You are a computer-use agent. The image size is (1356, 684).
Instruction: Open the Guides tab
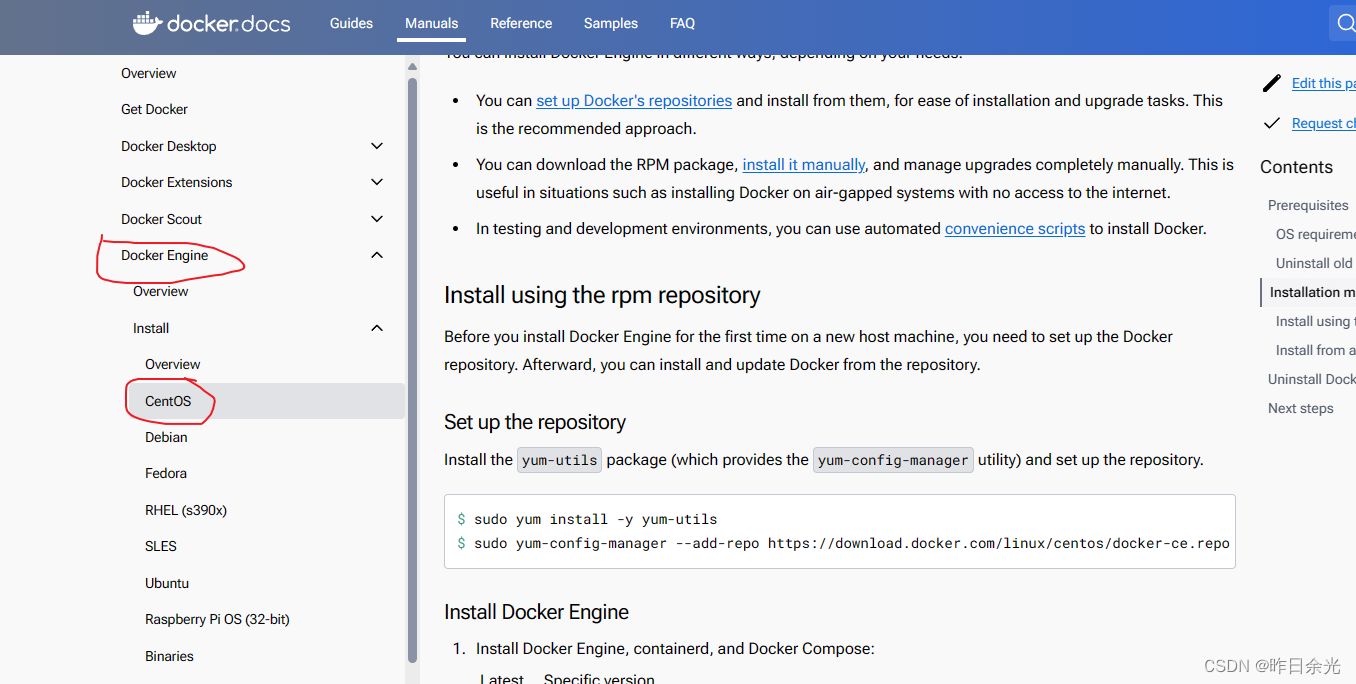351,23
